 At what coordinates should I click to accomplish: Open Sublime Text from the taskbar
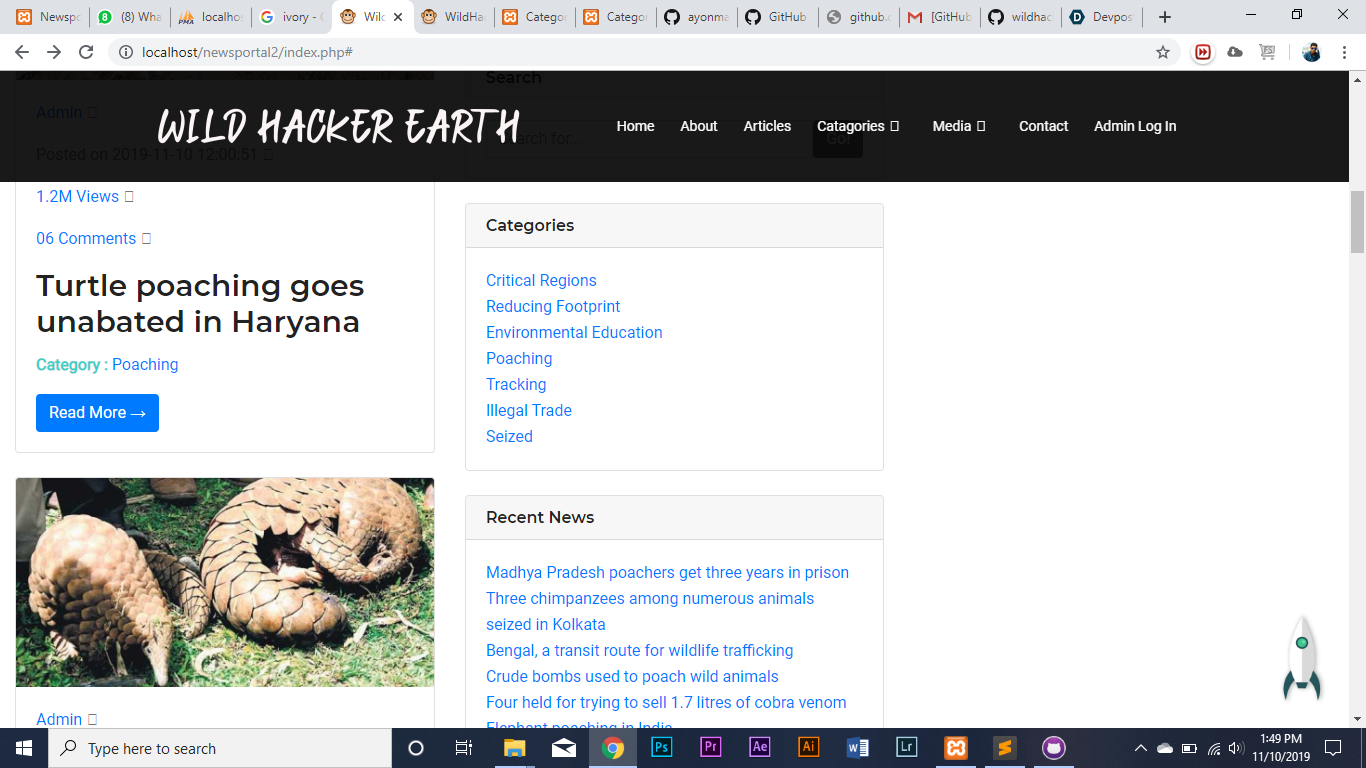pos(1005,748)
